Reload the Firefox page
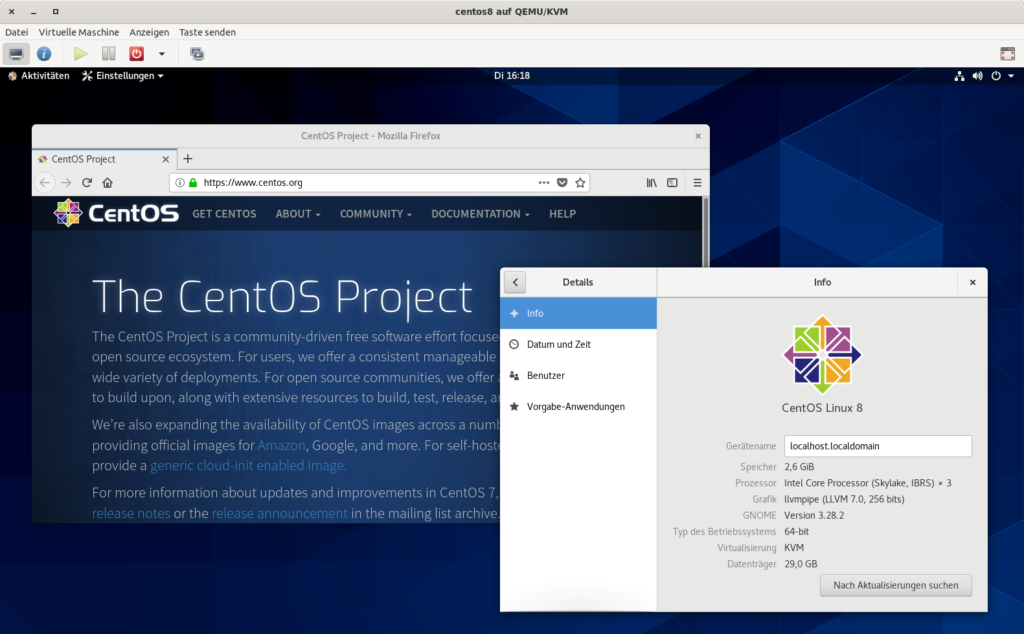The height and width of the screenshot is (634, 1024). pos(87,183)
